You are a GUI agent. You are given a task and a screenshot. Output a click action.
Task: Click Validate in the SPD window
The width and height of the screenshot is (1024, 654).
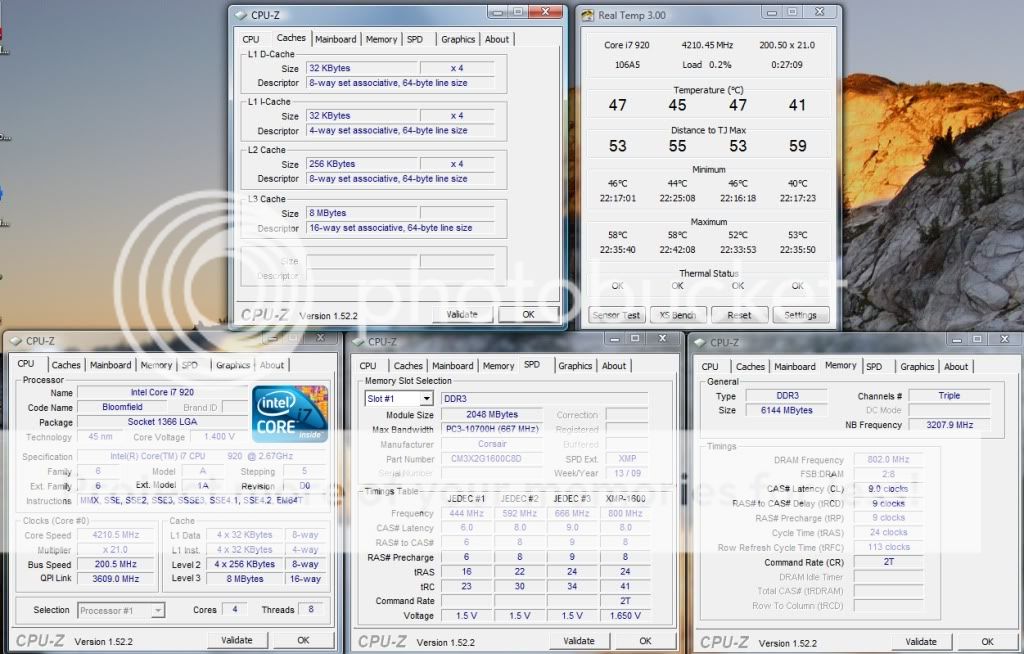click(579, 641)
